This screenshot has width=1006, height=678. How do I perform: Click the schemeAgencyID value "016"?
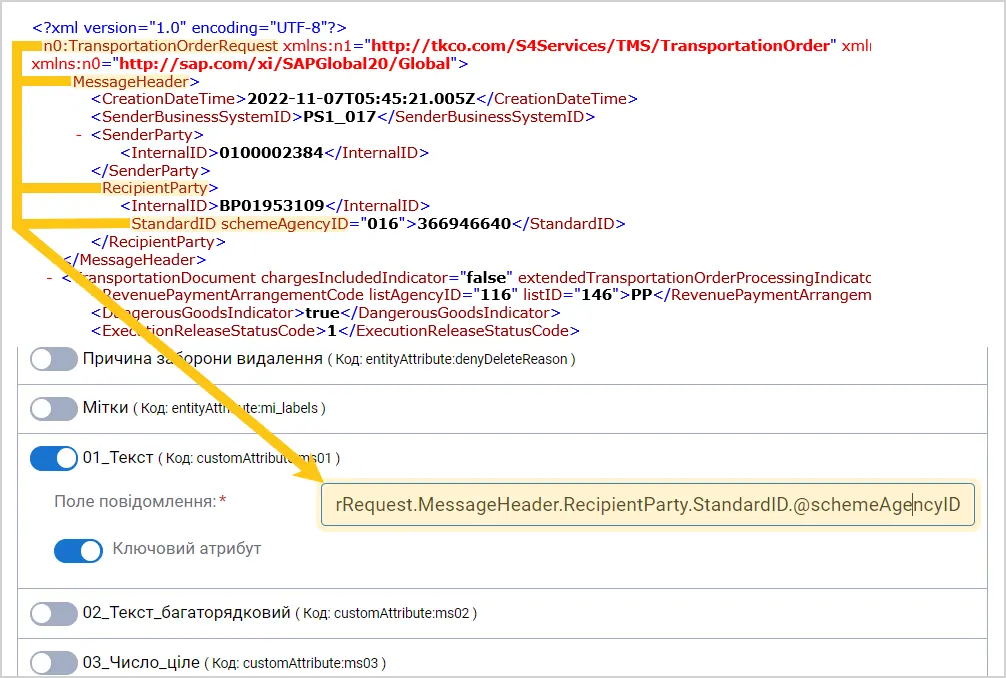(x=384, y=224)
